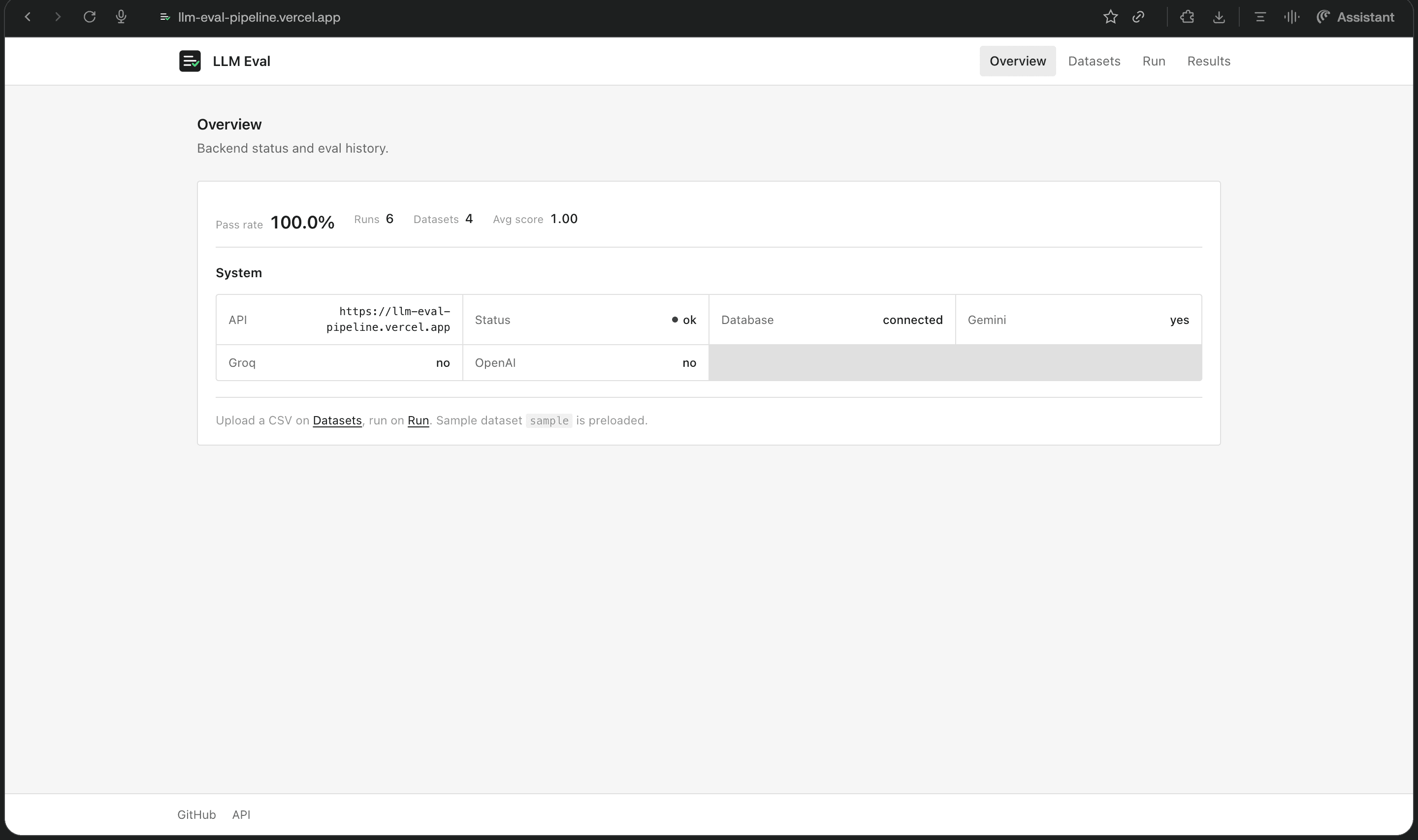Click the Groq no value
1418x840 pixels.
tap(443, 363)
